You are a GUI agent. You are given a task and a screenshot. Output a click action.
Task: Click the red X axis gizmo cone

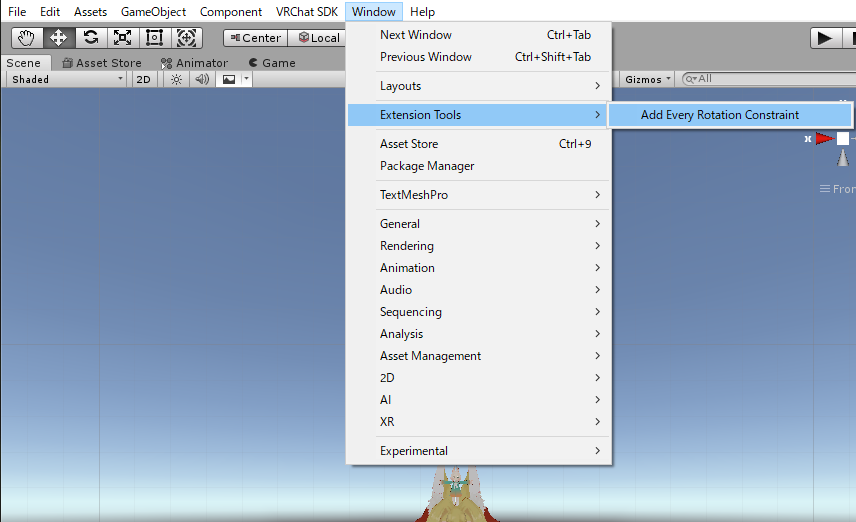coord(824,139)
